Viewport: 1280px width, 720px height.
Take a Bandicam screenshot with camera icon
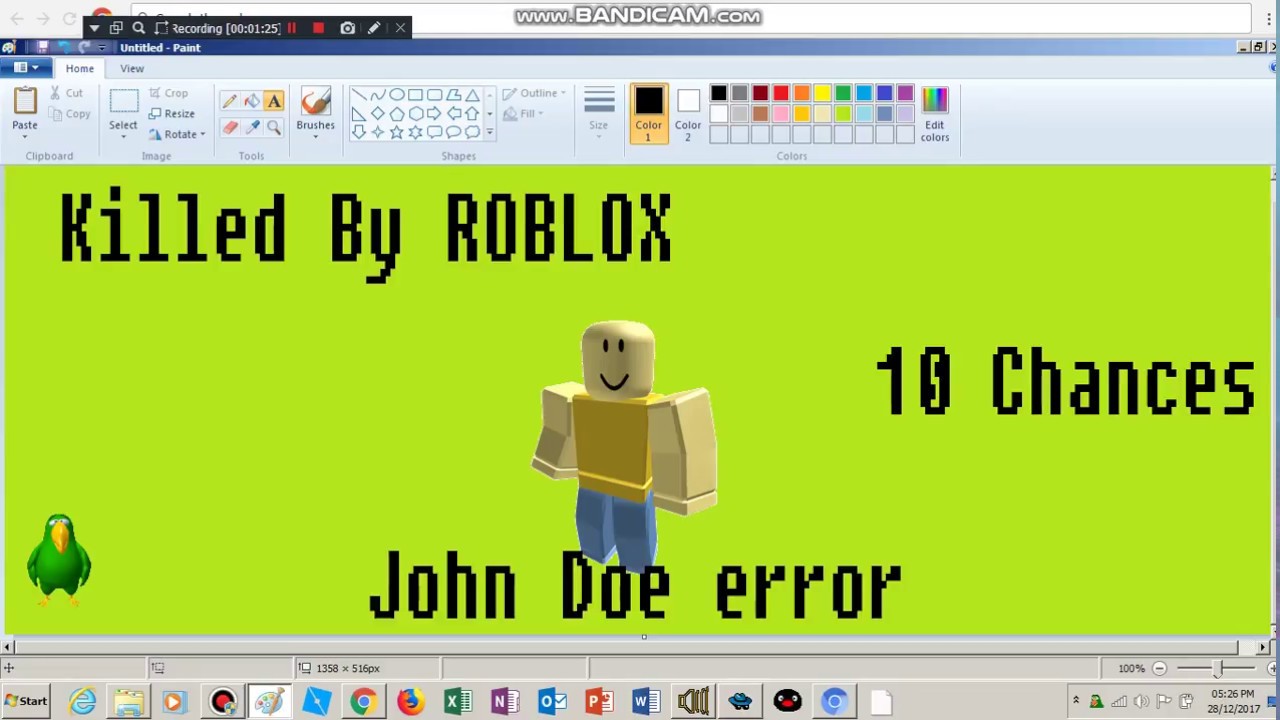pos(347,28)
